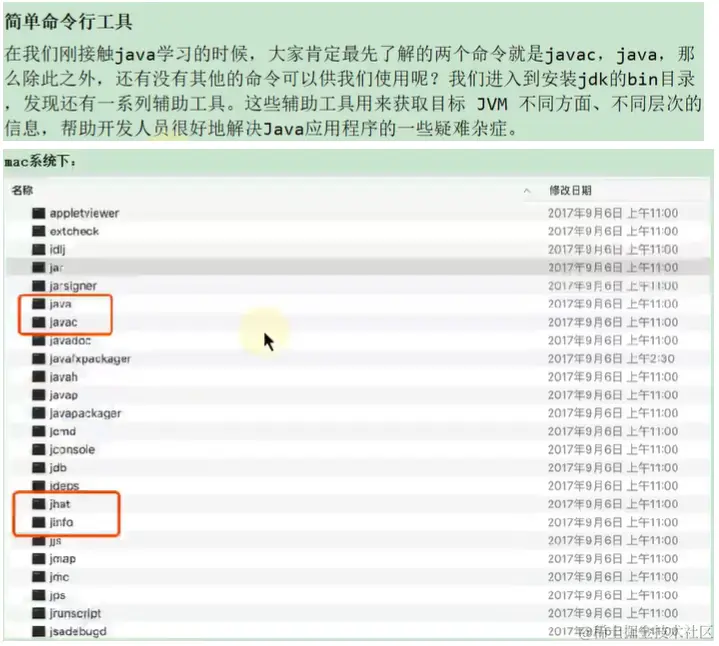The image size is (719, 646).
Task: Select the file name jcmd
Action: pyautogui.click(x=63, y=431)
